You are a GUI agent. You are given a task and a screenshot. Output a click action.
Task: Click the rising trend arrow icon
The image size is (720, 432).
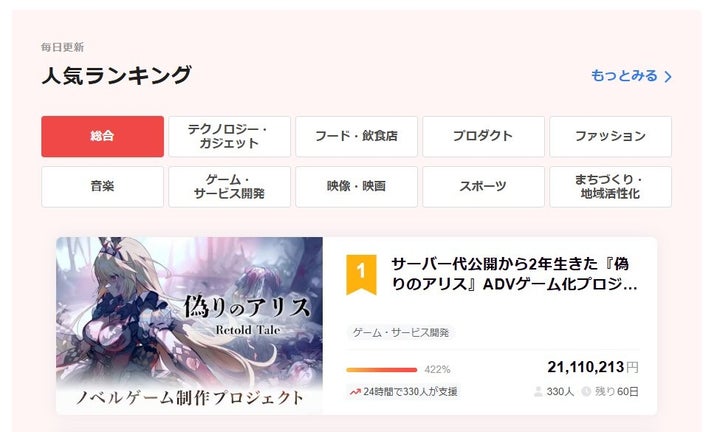(x=355, y=392)
